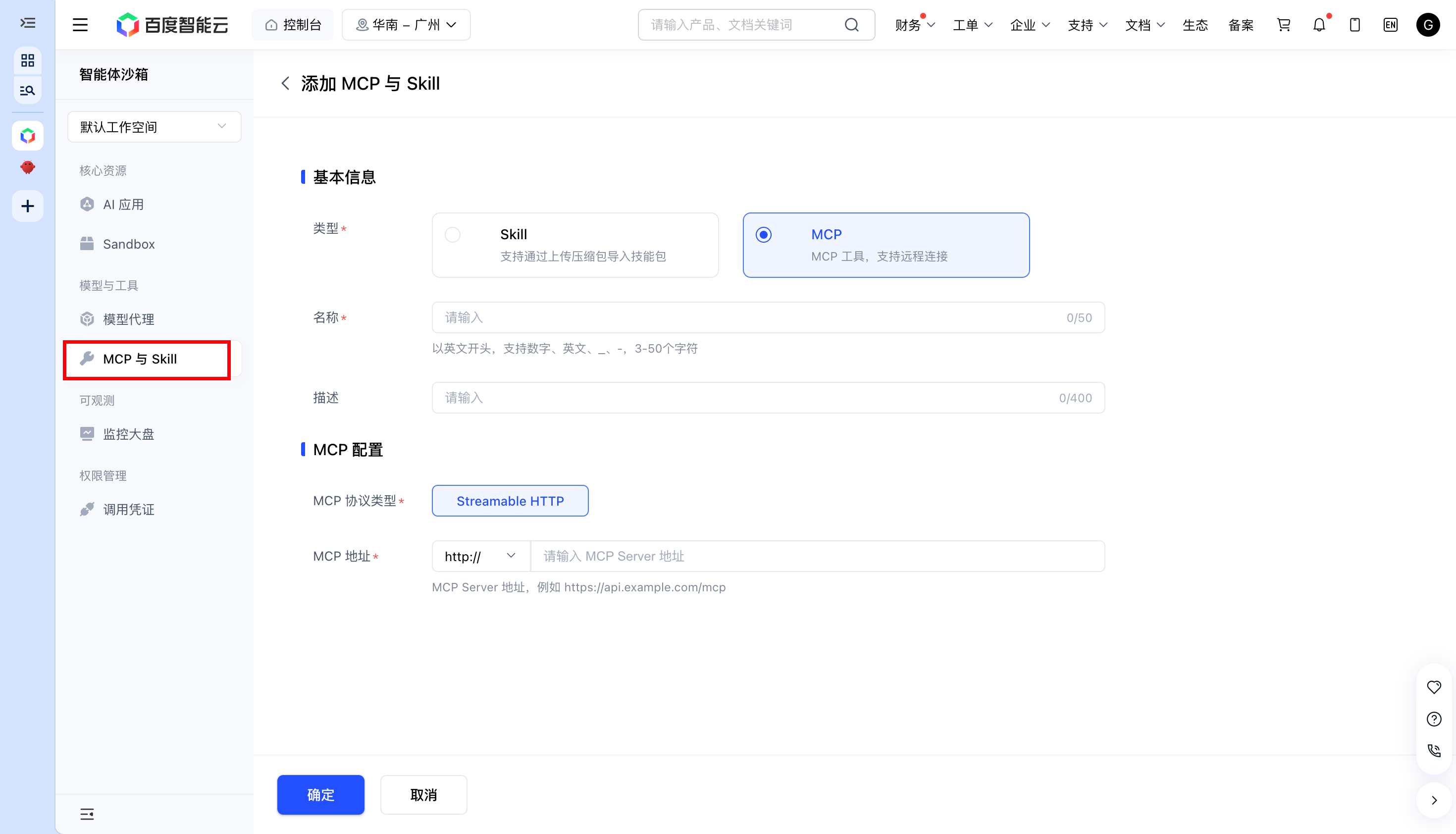The height and width of the screenshot is (834, 1456).
Task: Open the 备案 link
Action: pyautogui.click(x=1241, y=25)
